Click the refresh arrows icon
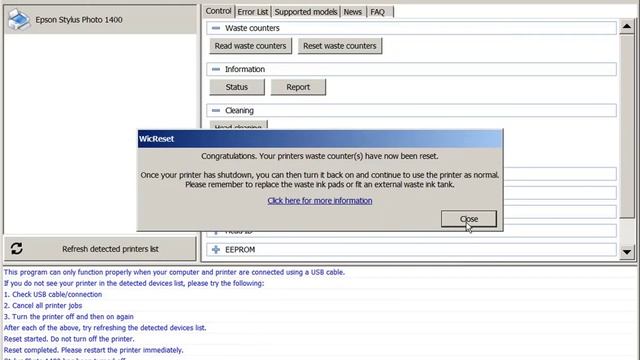Viewport: 640px width, 360px height. coord(17,248)
